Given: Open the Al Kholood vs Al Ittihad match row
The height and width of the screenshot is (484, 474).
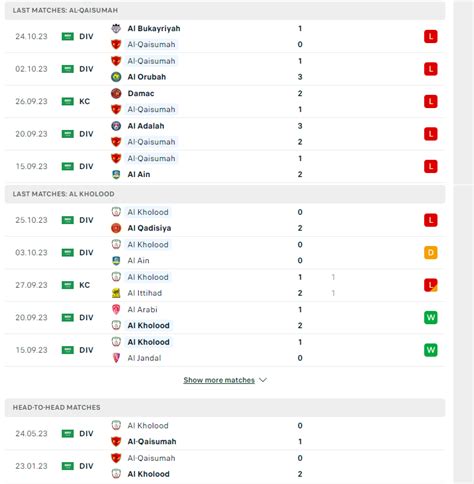Looking at the screenshot, I should pyautogui.click(x=225, y=285).
